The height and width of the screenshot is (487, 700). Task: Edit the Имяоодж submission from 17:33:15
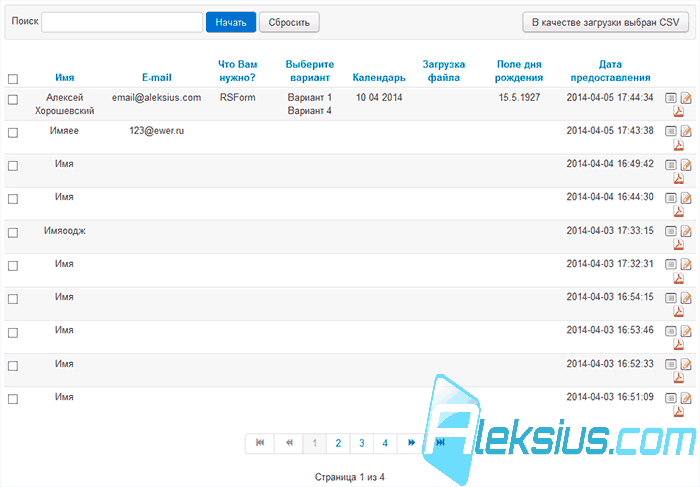tap(686, 231)
